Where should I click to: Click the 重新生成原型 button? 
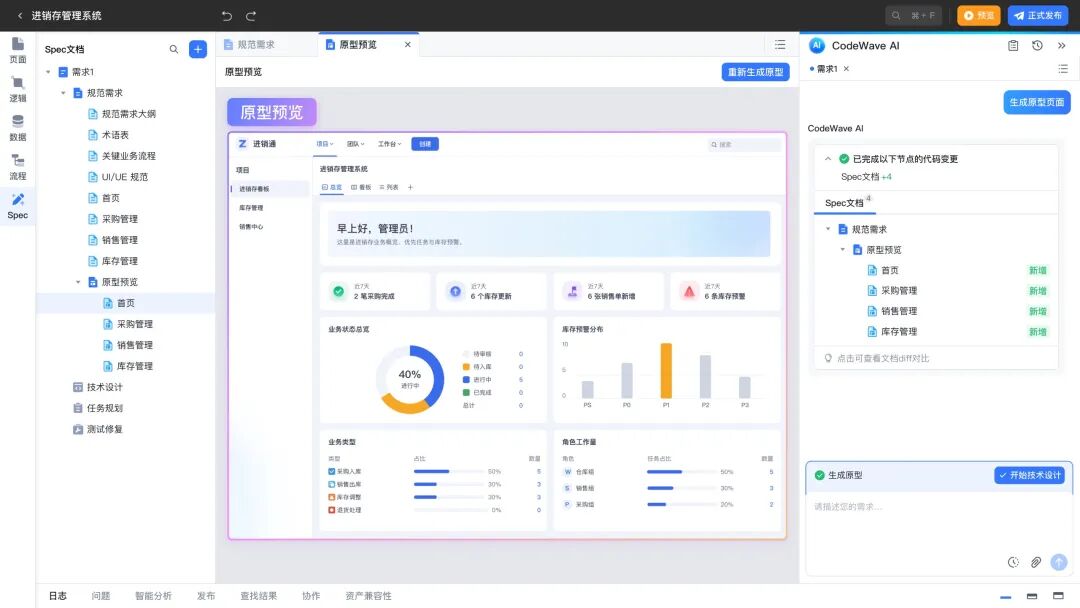pos(756,72)
